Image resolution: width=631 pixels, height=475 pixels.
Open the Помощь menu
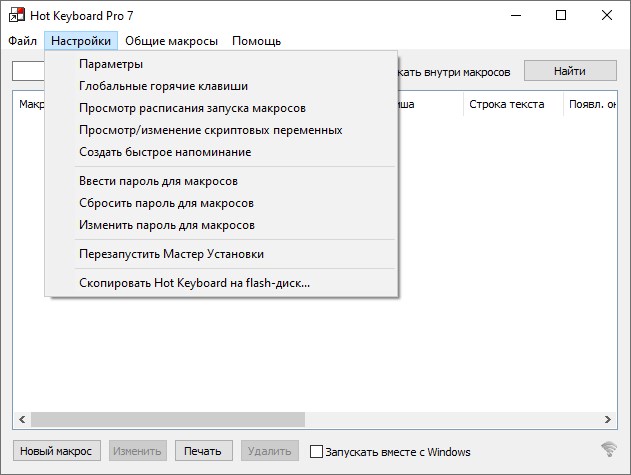point(256,41)
